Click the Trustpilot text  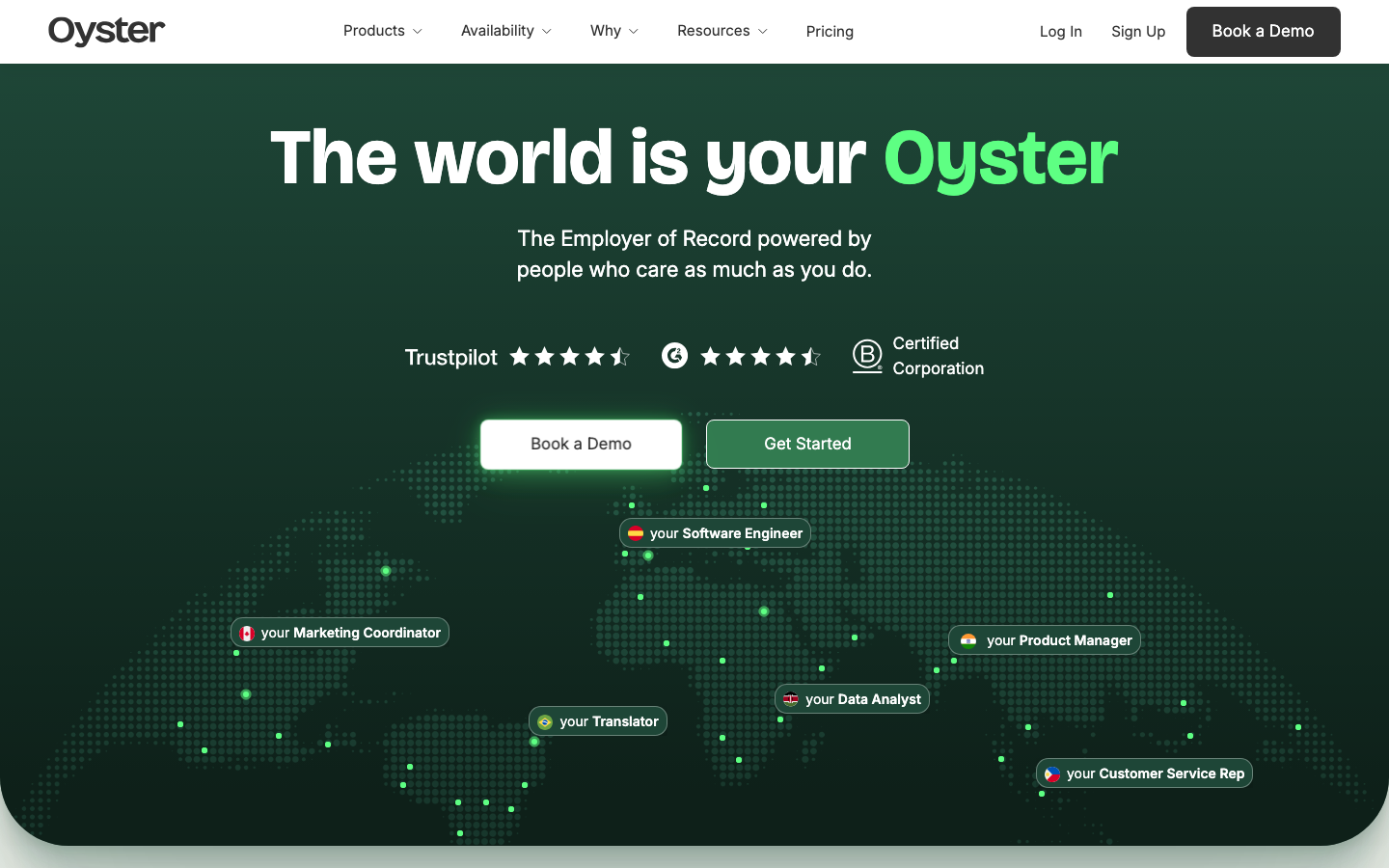450,358
